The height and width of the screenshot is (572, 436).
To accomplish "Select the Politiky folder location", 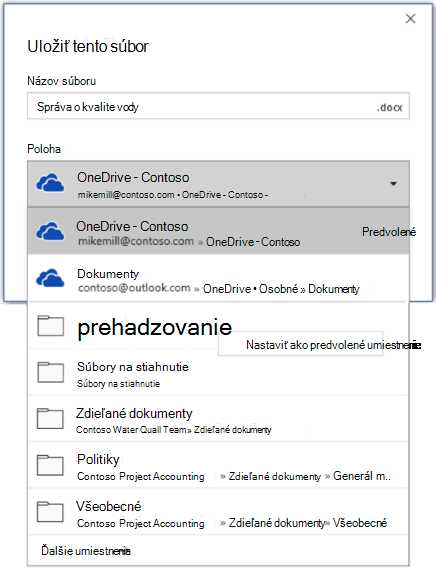I will point(218,465).
